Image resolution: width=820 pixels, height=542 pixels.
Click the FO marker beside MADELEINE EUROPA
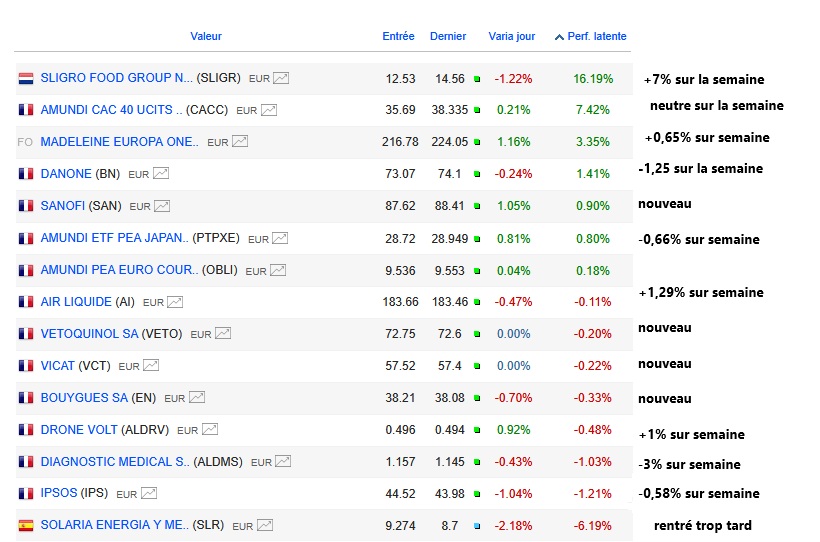[x=25, y=142]
